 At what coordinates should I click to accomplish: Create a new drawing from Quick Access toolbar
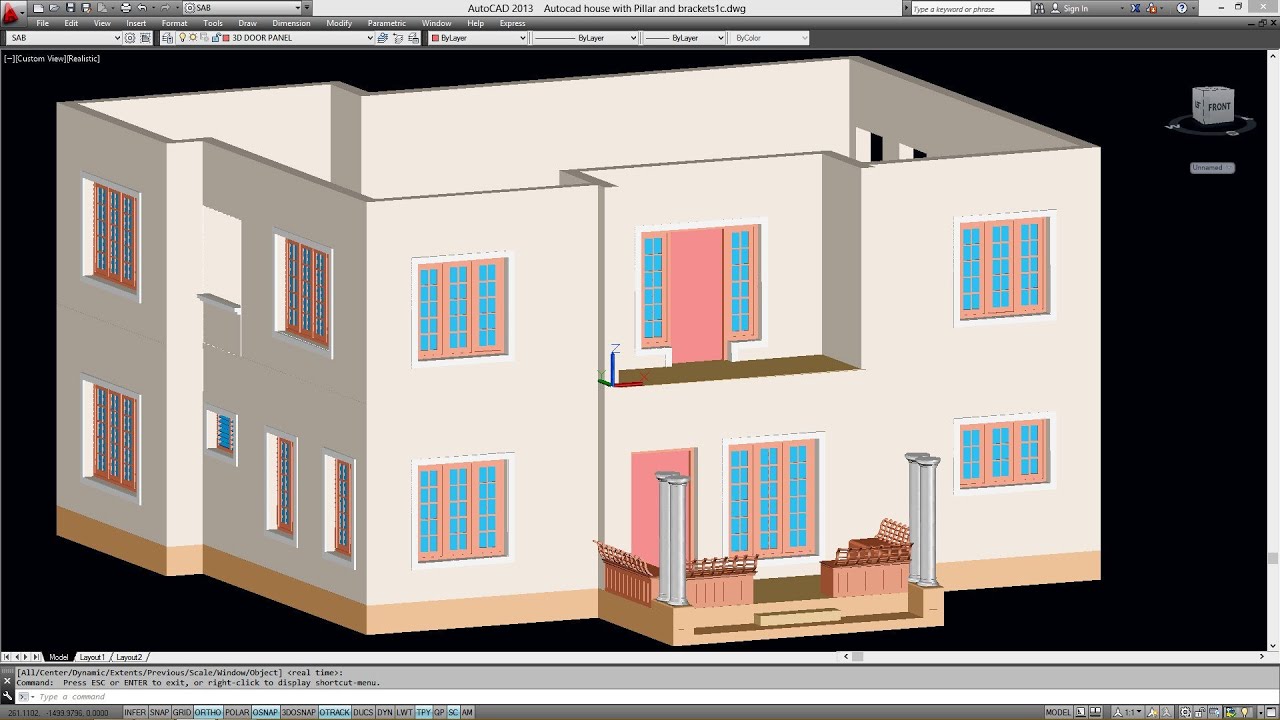click(x=38, y=8)
